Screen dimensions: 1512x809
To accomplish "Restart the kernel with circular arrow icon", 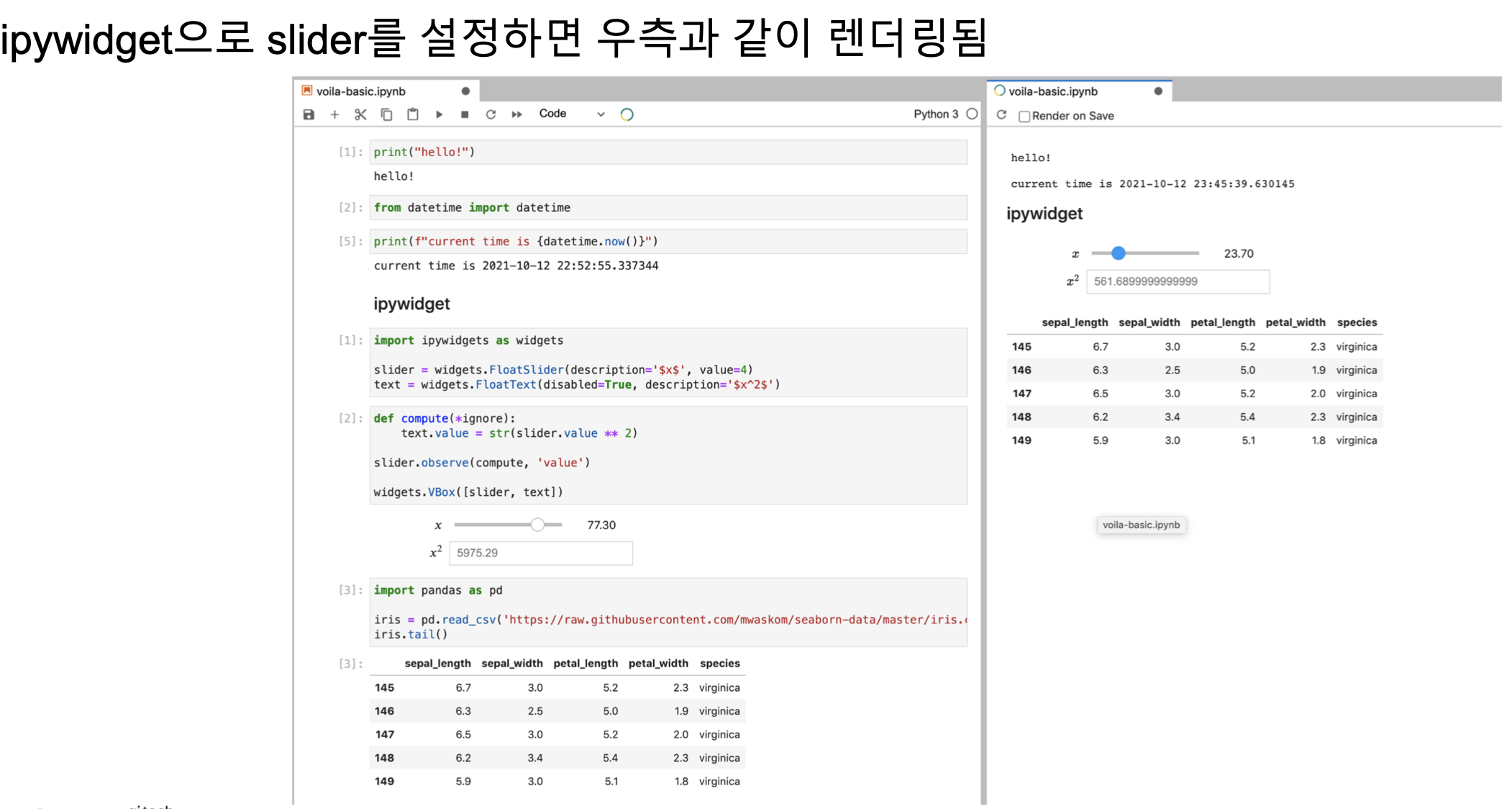I will coord(491,114).
